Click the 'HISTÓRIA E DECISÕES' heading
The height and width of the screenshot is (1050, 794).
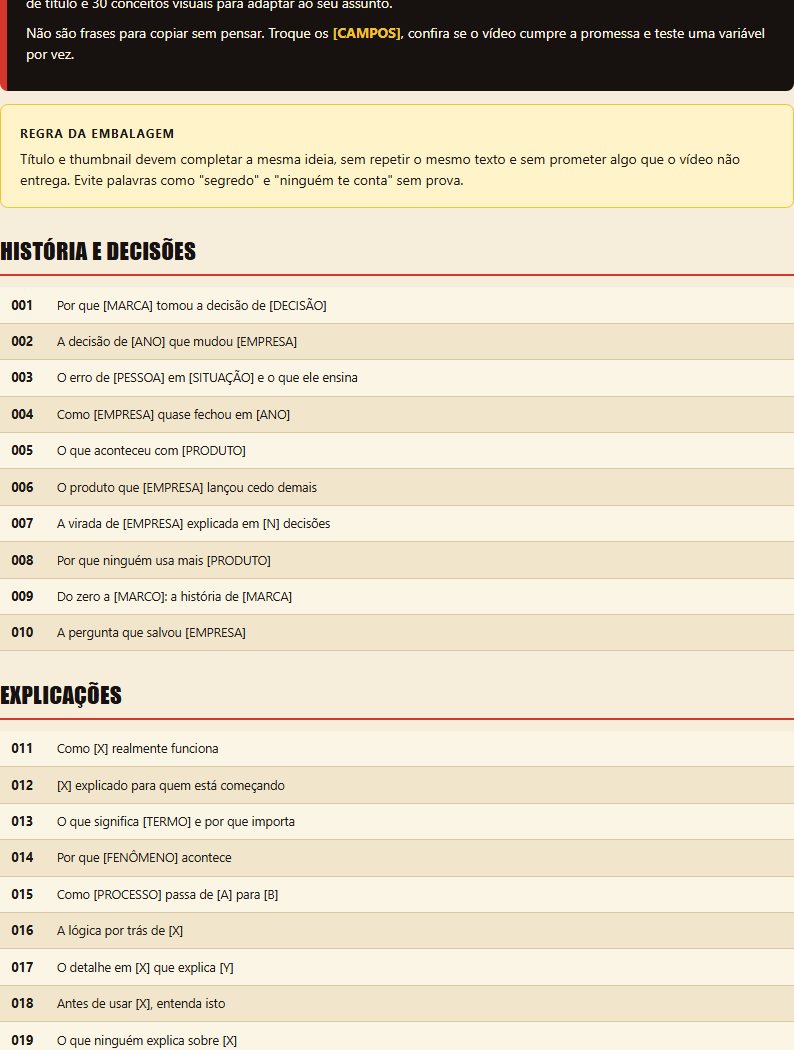98,251
